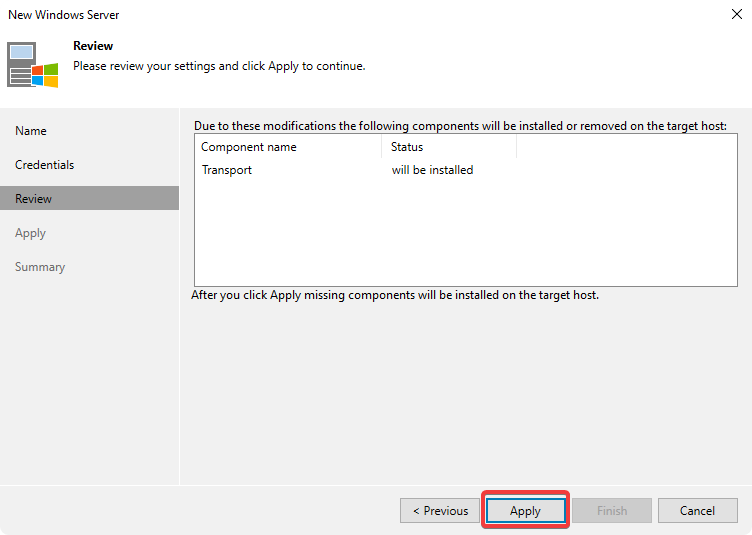This screenshot has width=752, height=535.
Task: Click the "will be installed" status cell
Action: click(x=432, y=170)
